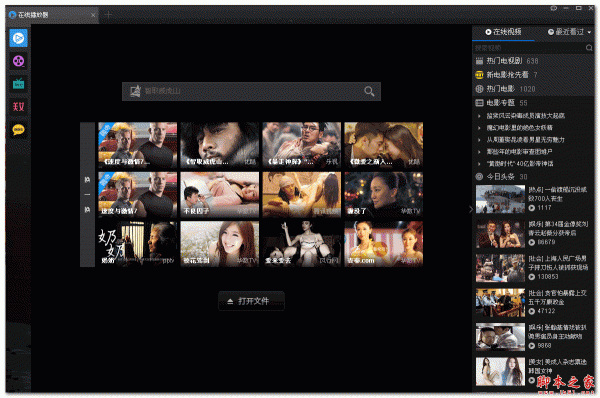Open the 不良因子 thumbnail
Viewport: 600px width, 398px height.
pyautogui.click(x=220, y=194)
